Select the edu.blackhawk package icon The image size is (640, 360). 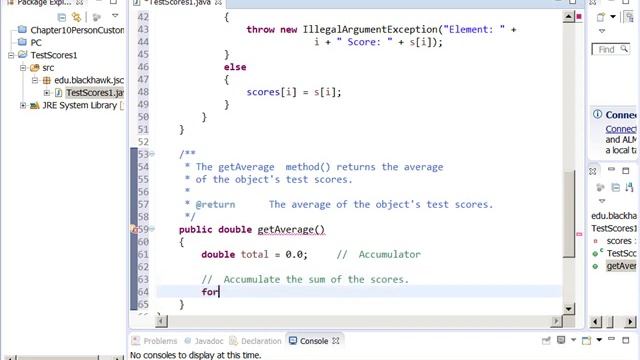tap(47, 80)
